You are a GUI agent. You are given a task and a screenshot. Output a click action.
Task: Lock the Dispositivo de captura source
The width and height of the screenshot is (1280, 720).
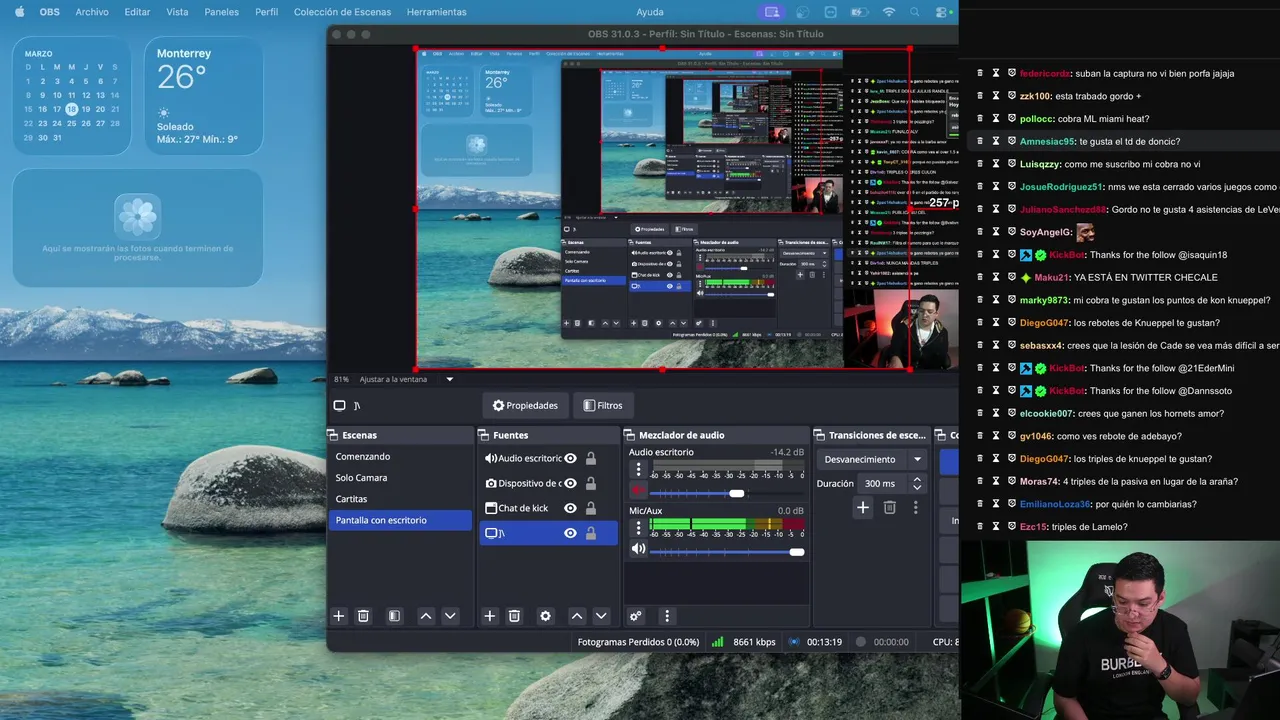(x=591, y=483)
